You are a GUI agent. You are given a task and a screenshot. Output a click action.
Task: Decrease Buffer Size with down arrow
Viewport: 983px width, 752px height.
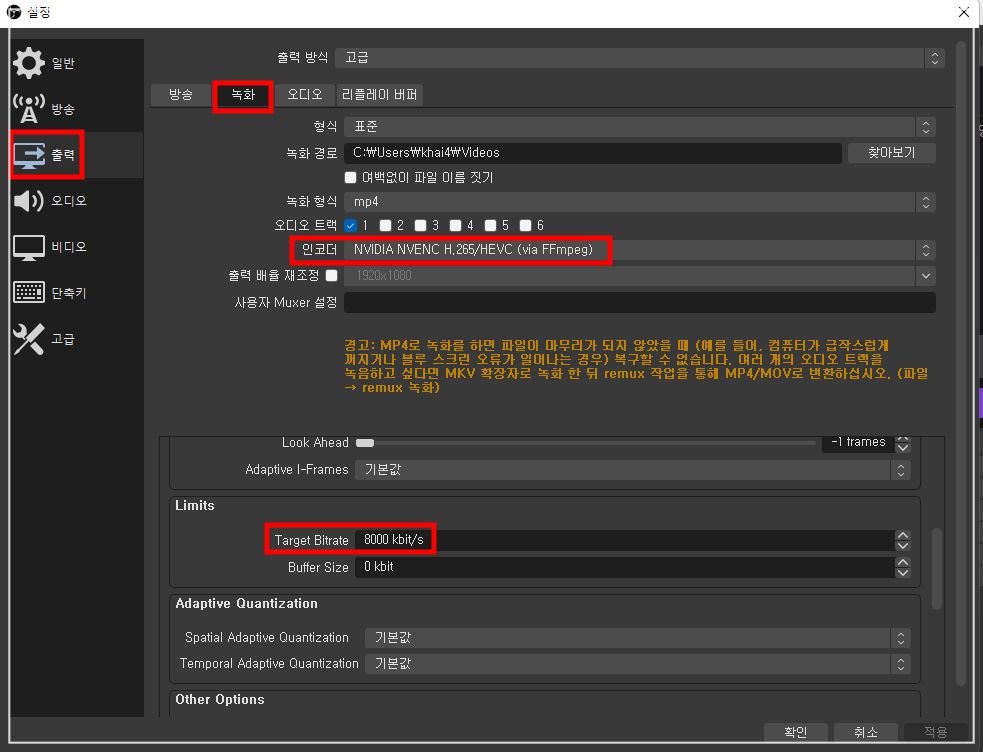tap(903, 573)
